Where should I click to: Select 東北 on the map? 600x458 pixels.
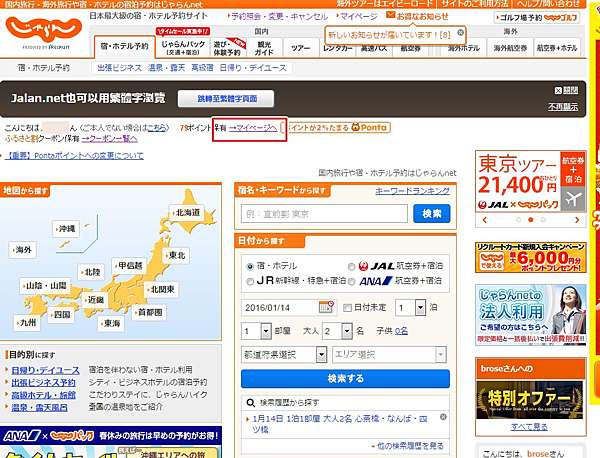click(176, 255)
